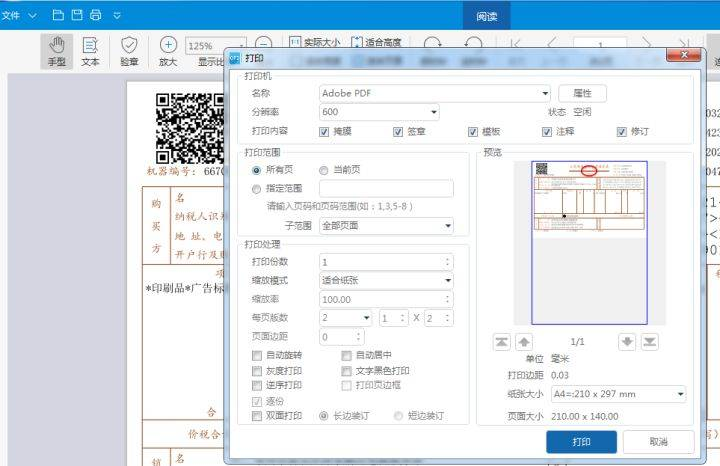Enable the 自动居中 checkbox
Image resolution: width=720 pixels, height=466 pixels.
347,356
